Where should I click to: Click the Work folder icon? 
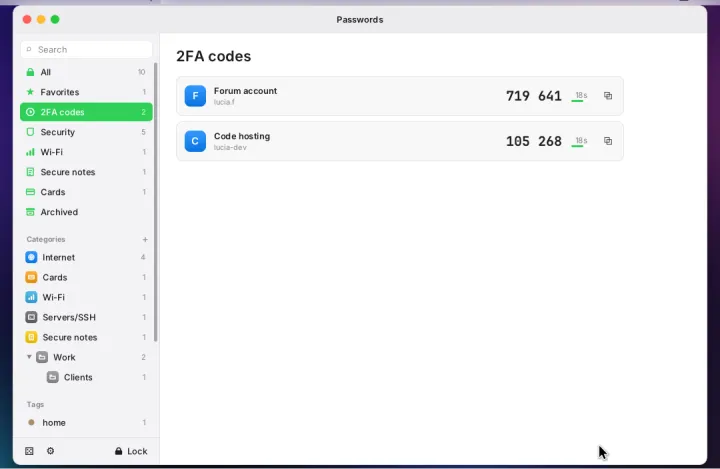[x=42, y=357]
